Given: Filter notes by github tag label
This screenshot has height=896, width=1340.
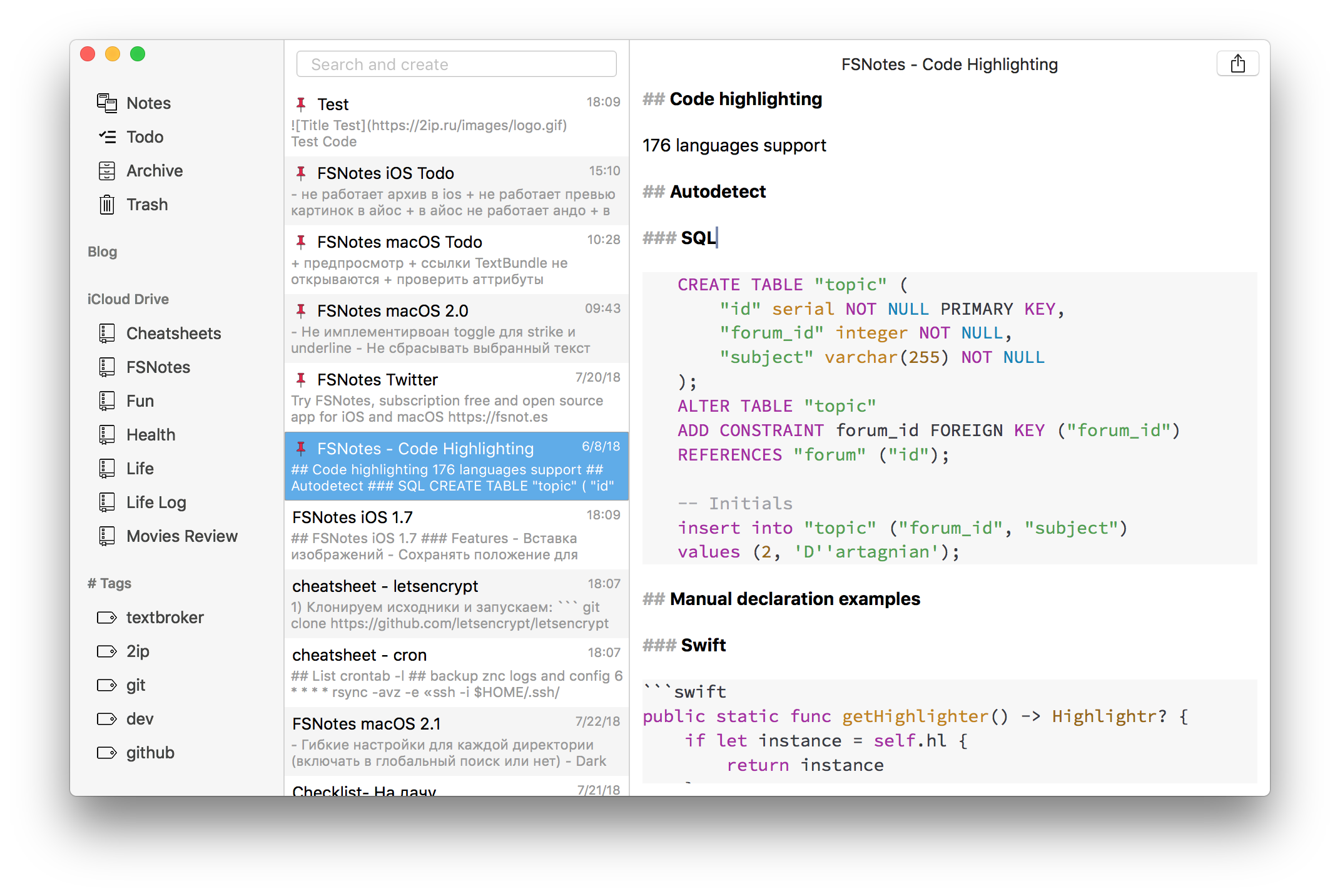Looking at the screenshot, I should (150, 753).
